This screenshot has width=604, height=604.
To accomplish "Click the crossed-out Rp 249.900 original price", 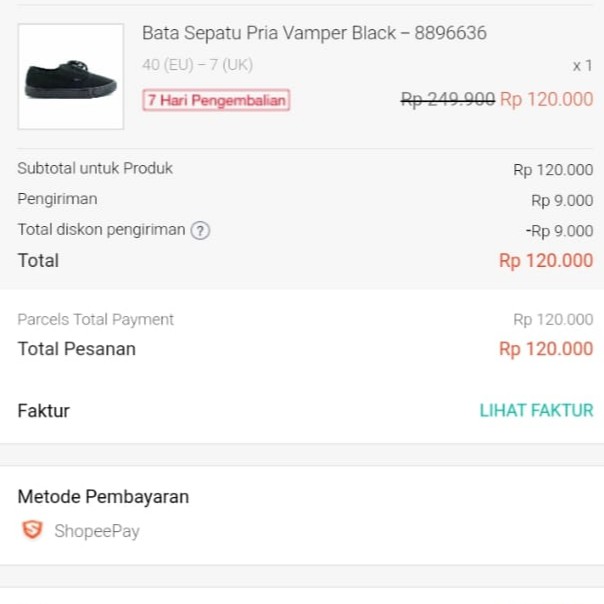I will (x=447, y=99).
